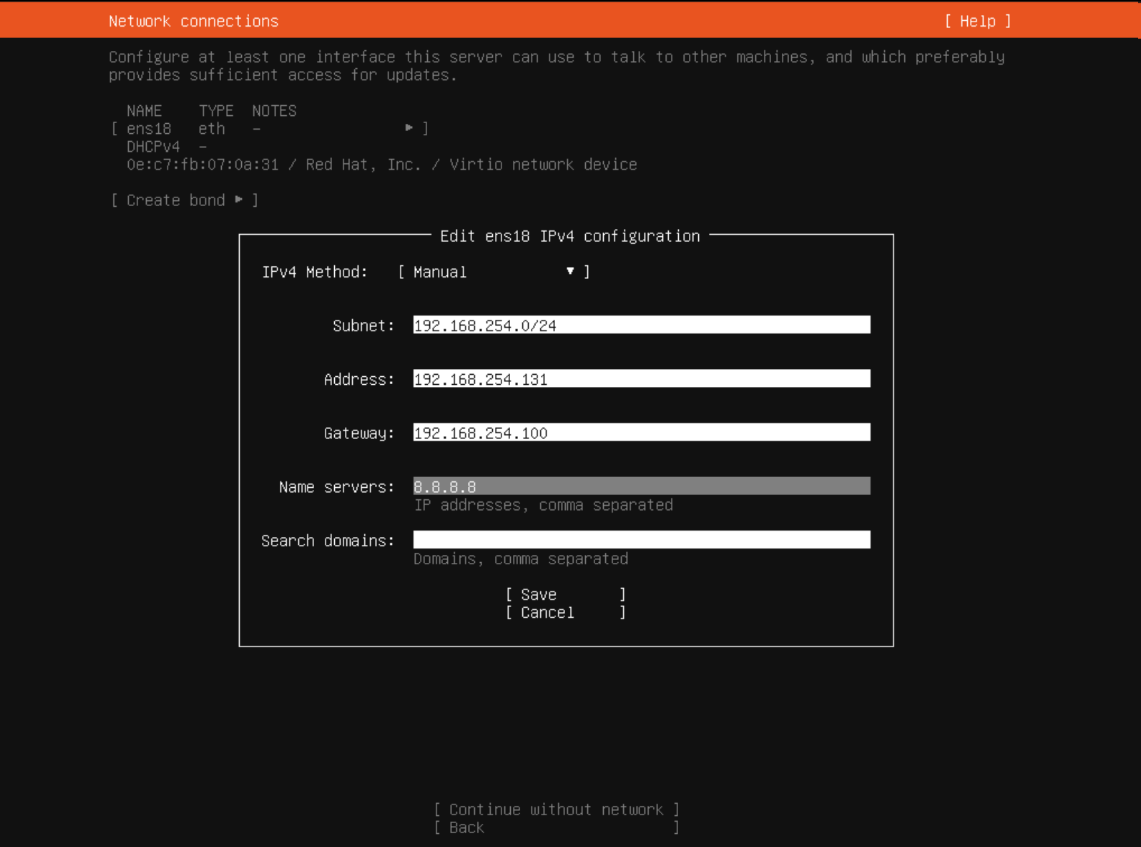Select the ens18 interface name

[x=149, y=129]
